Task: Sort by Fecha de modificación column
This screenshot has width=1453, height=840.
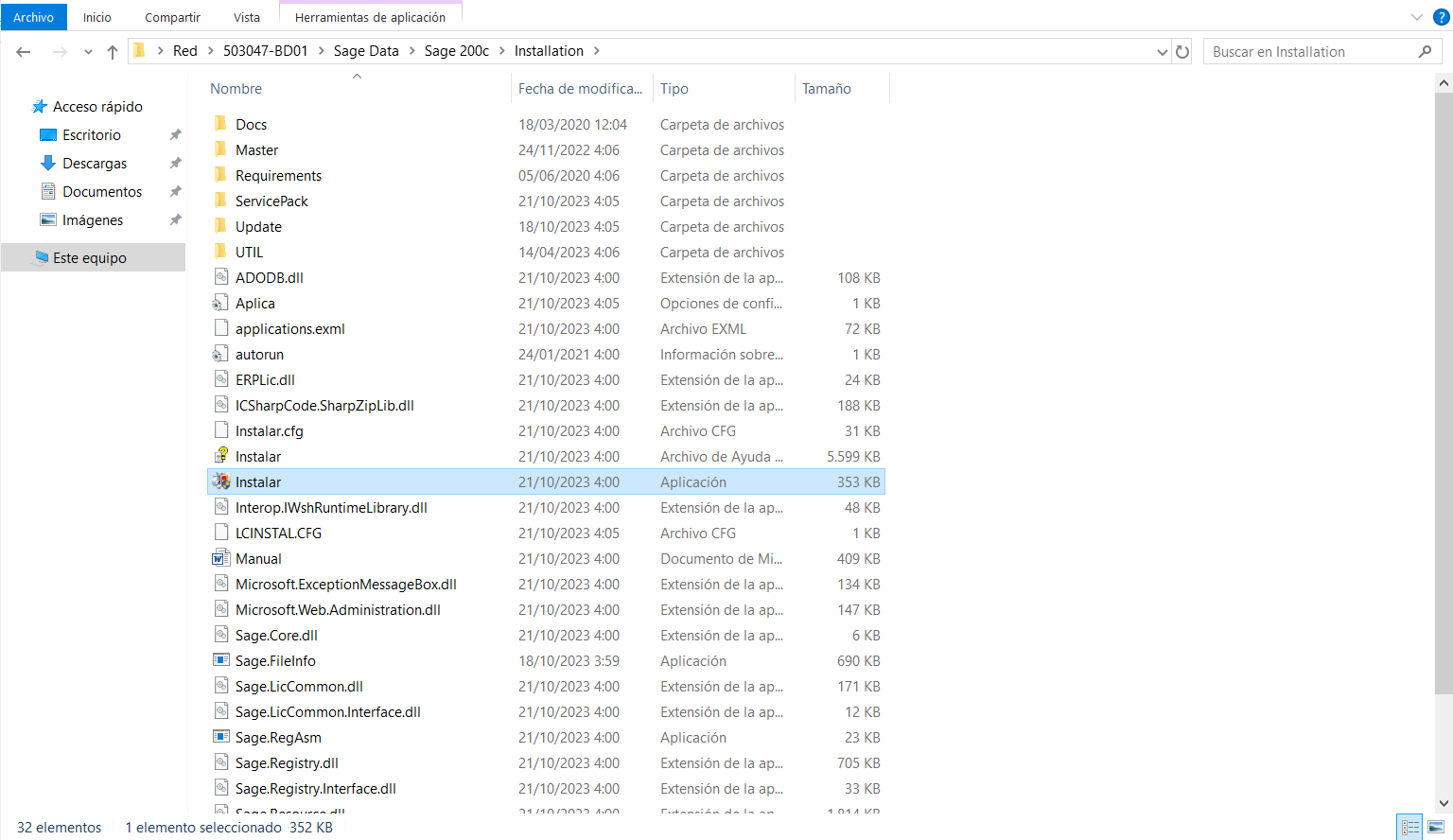Action: click(582, 89)
